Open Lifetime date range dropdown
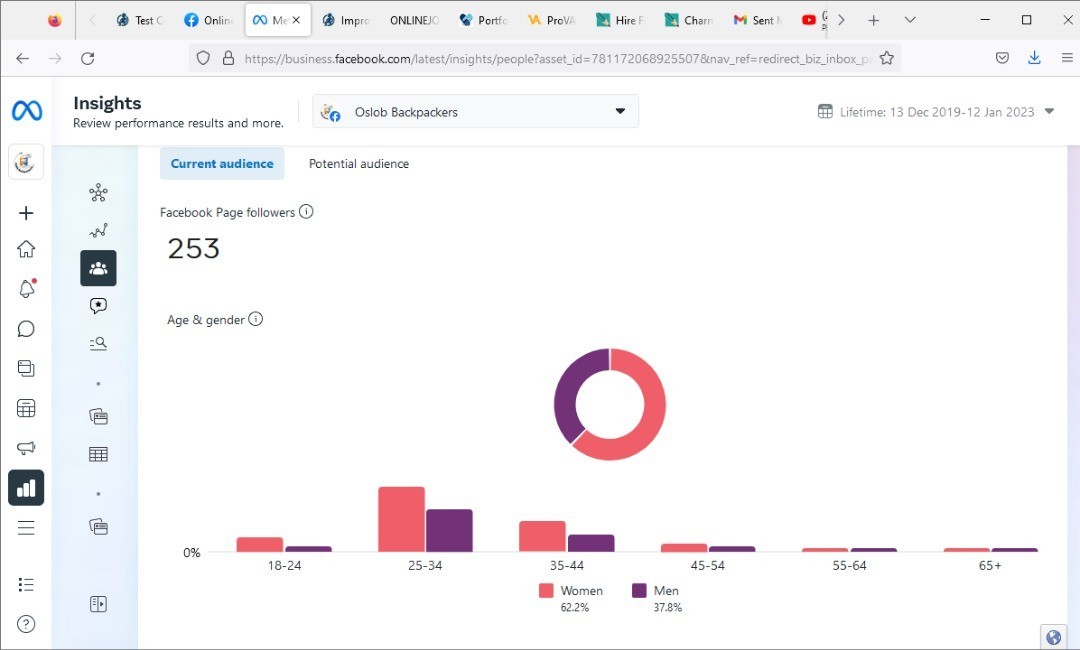1080x650 pixels. tap(935, 112)
